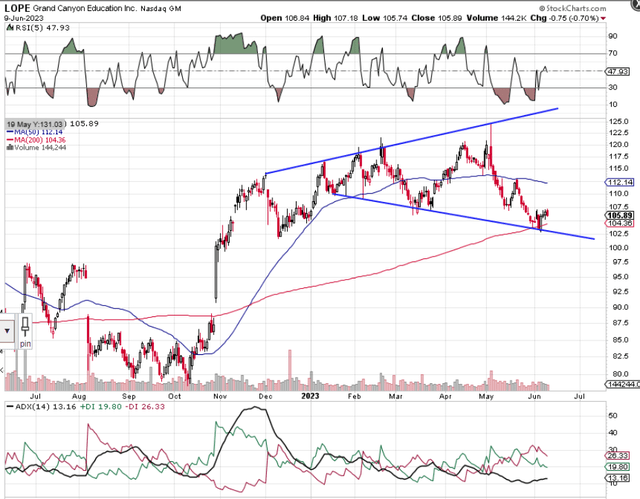640x499 pixels.
Task: Click the 90 level on RSI axis
Action: [x=613, y=36]
